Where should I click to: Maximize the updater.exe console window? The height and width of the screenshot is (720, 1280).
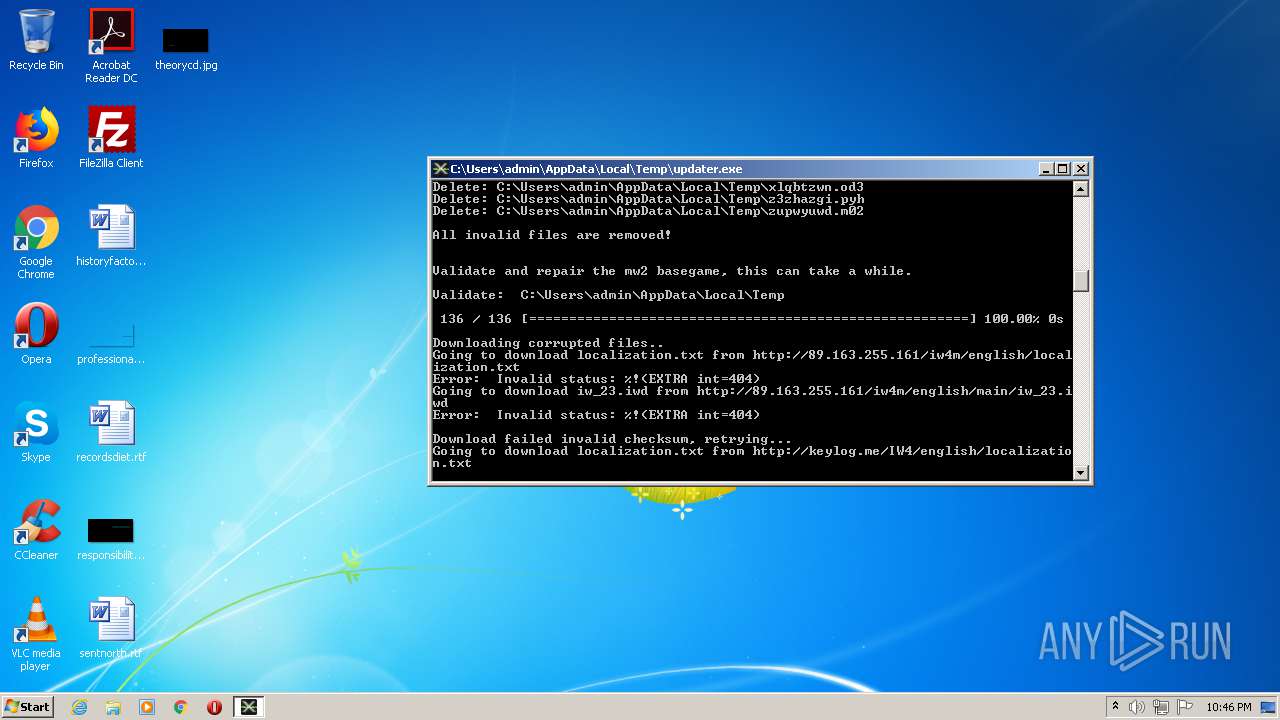point(1062,169)
